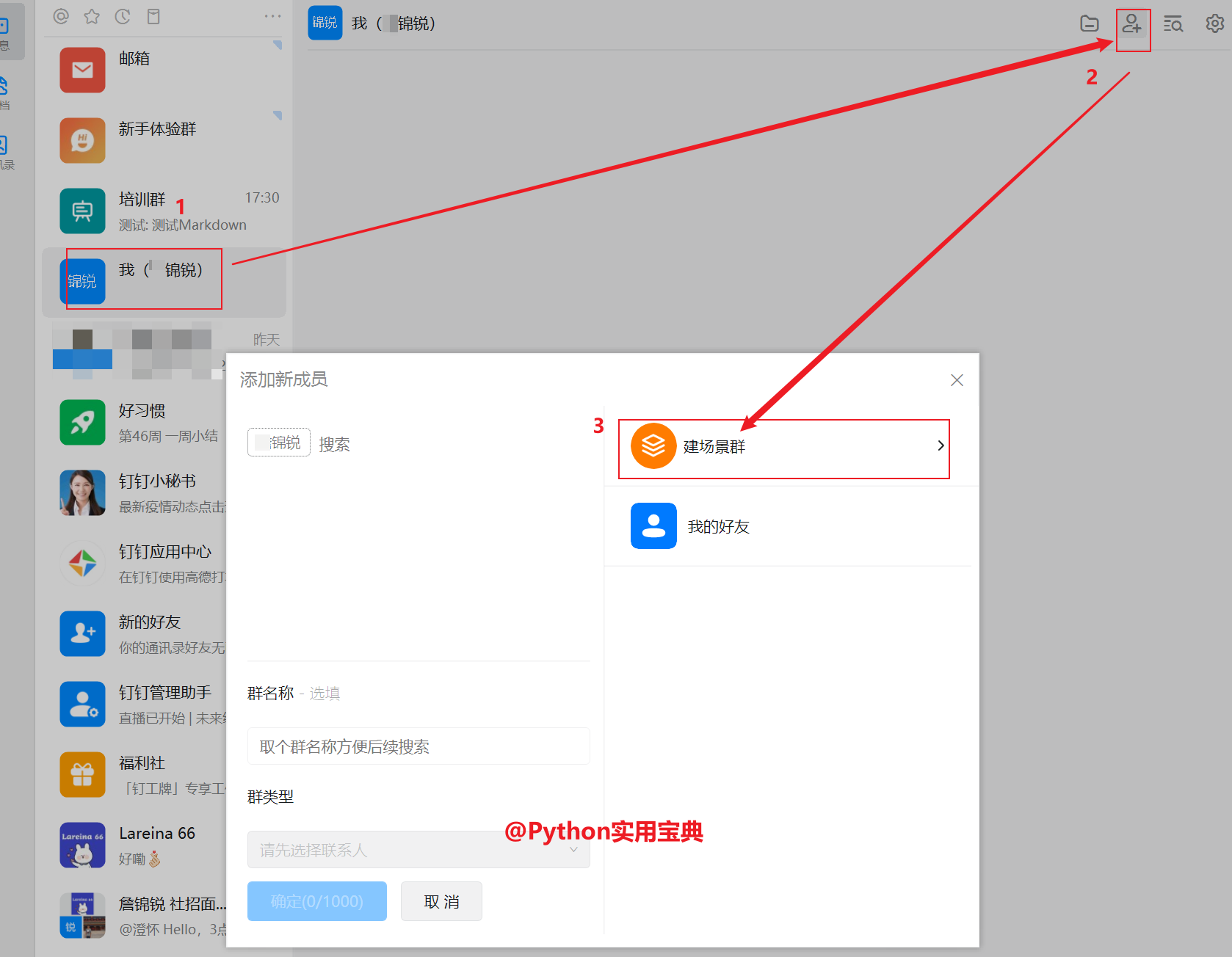This screenshot has height=957, width=1232.
Task: Click the 建场景群 orange layers icon
Action: pyautogui.click(x=653, y=446)
